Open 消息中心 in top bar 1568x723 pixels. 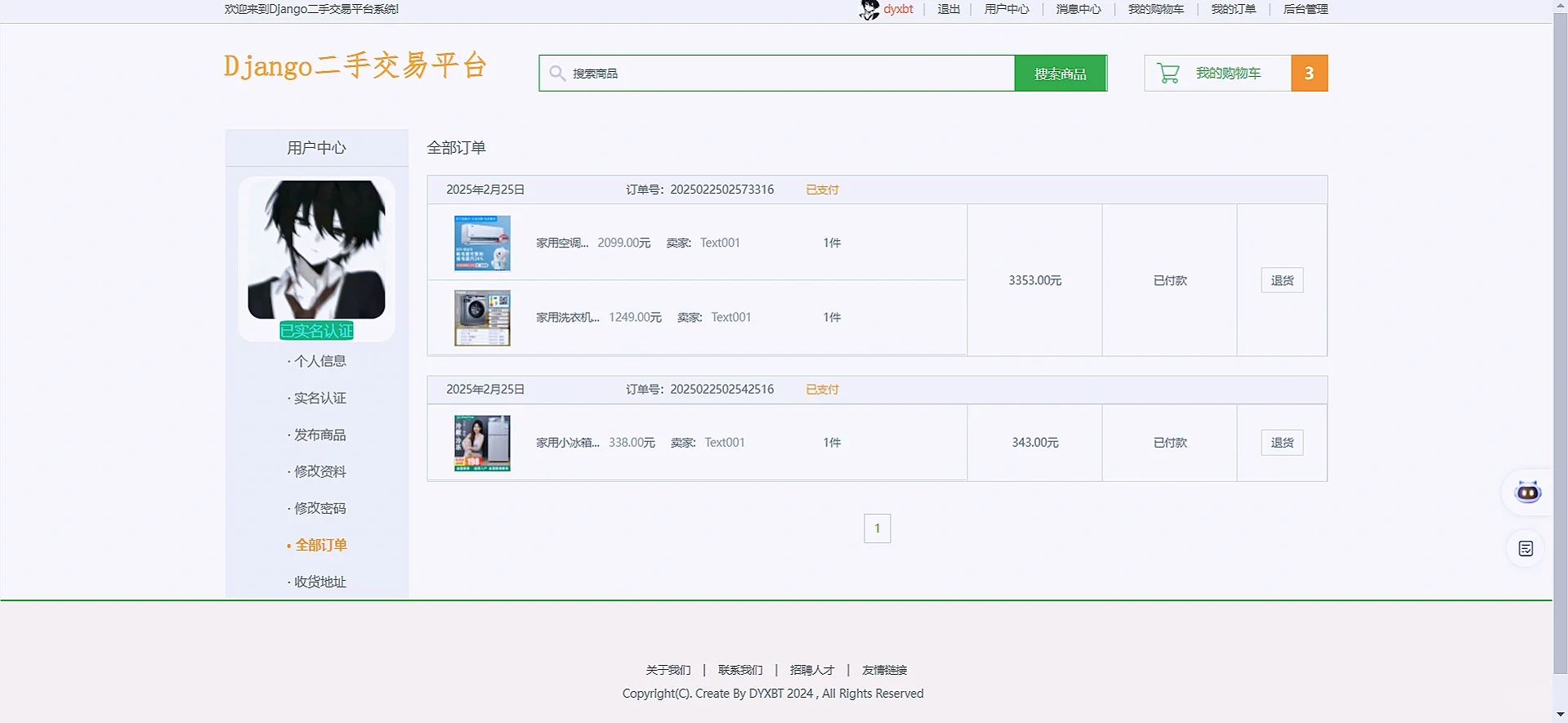tap(1078, 9)
